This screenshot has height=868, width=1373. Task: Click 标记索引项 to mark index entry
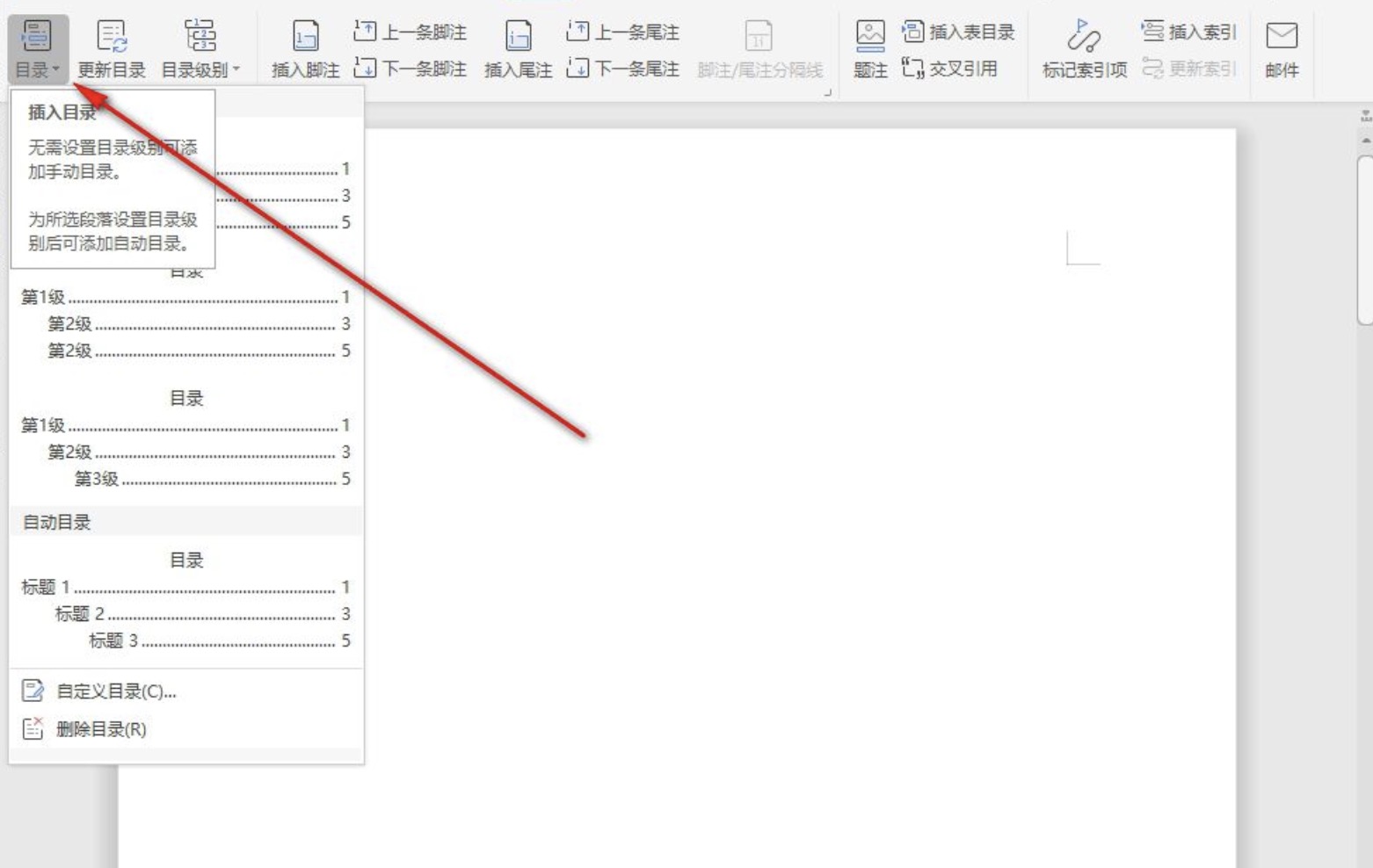click(1084, 49)
